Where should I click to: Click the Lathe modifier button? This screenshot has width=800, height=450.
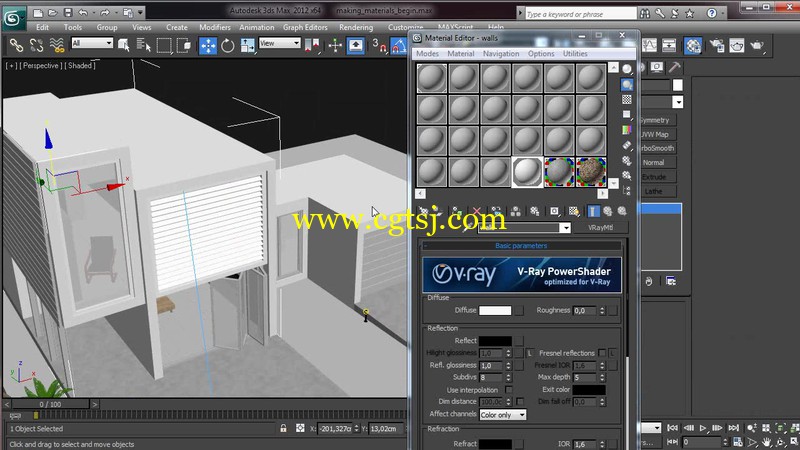click(658, 191)
